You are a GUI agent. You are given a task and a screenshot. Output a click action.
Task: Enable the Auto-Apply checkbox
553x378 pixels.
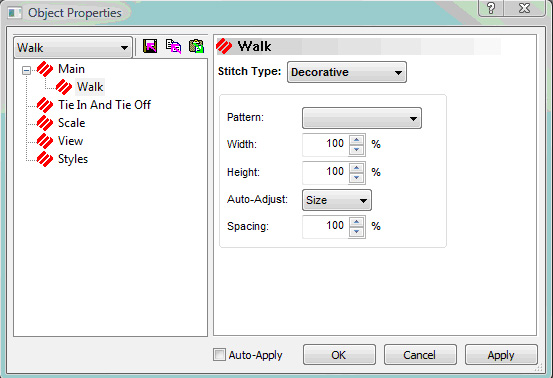[219, 354]
